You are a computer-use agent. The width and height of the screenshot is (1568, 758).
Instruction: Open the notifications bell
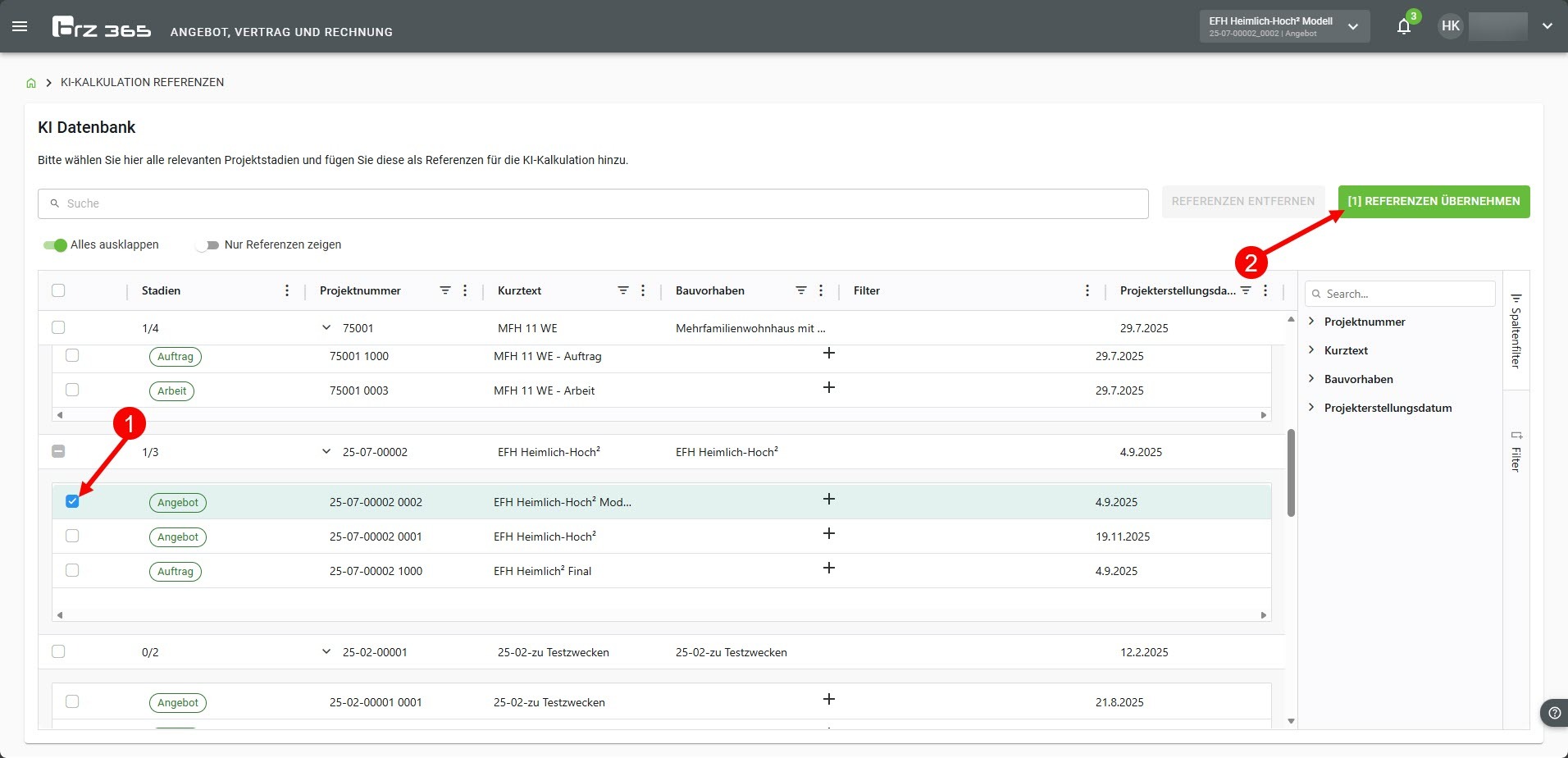coord(1403,26)
